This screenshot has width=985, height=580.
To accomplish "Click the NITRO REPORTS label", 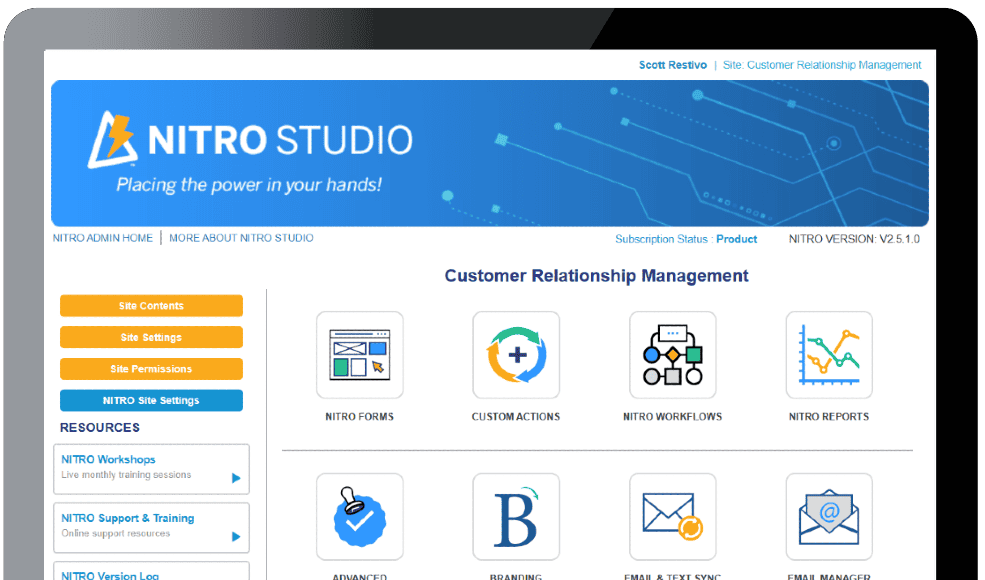I will pos(829,417).
